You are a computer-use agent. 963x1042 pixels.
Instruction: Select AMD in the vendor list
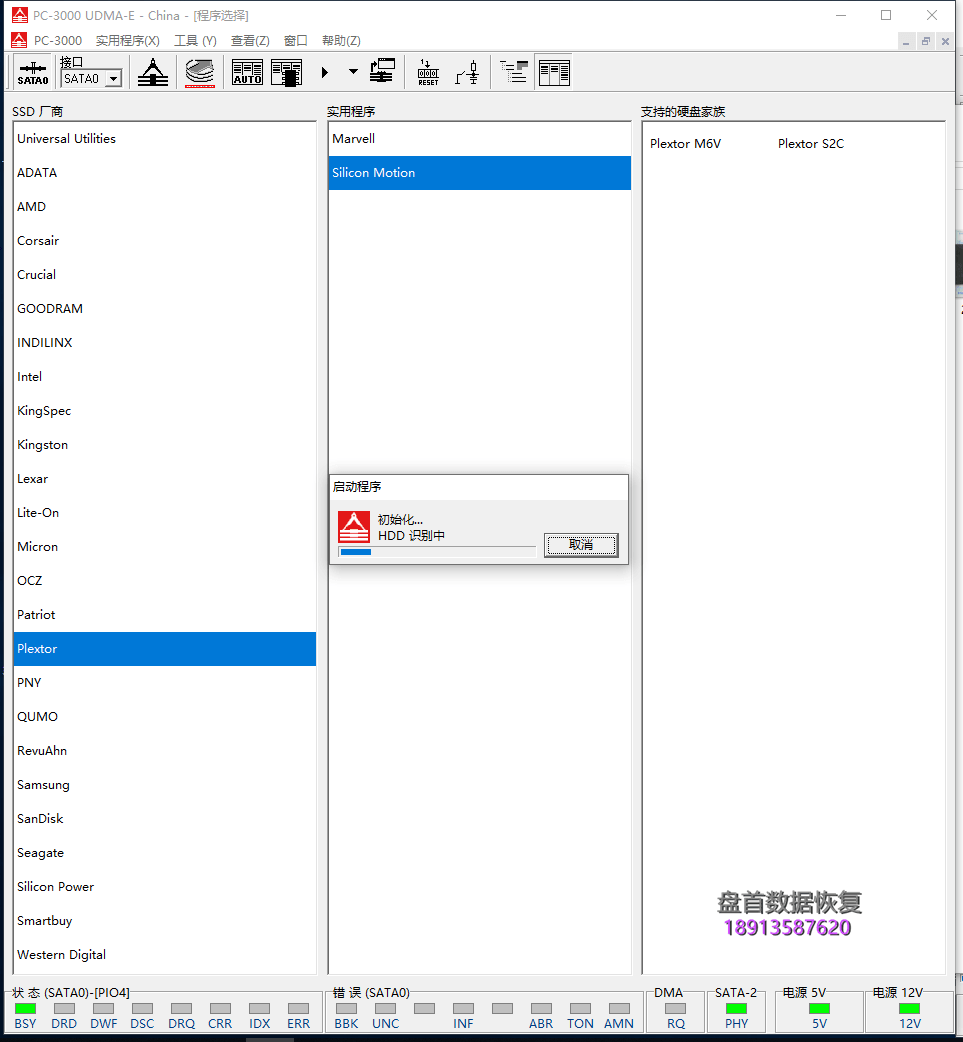(165, 207)
